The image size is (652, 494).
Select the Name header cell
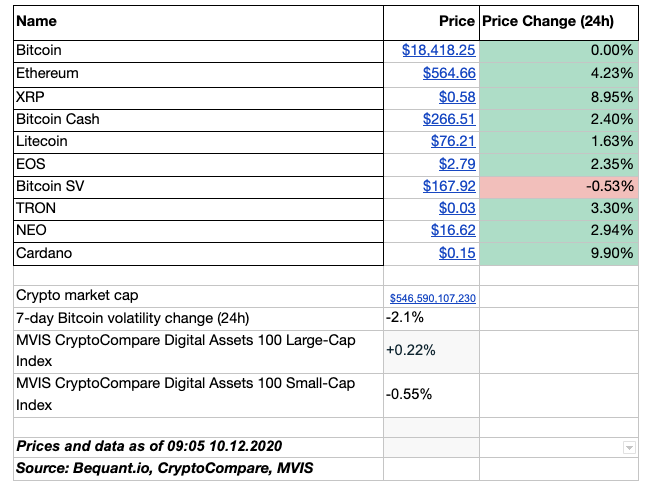(x=198, y=21)
